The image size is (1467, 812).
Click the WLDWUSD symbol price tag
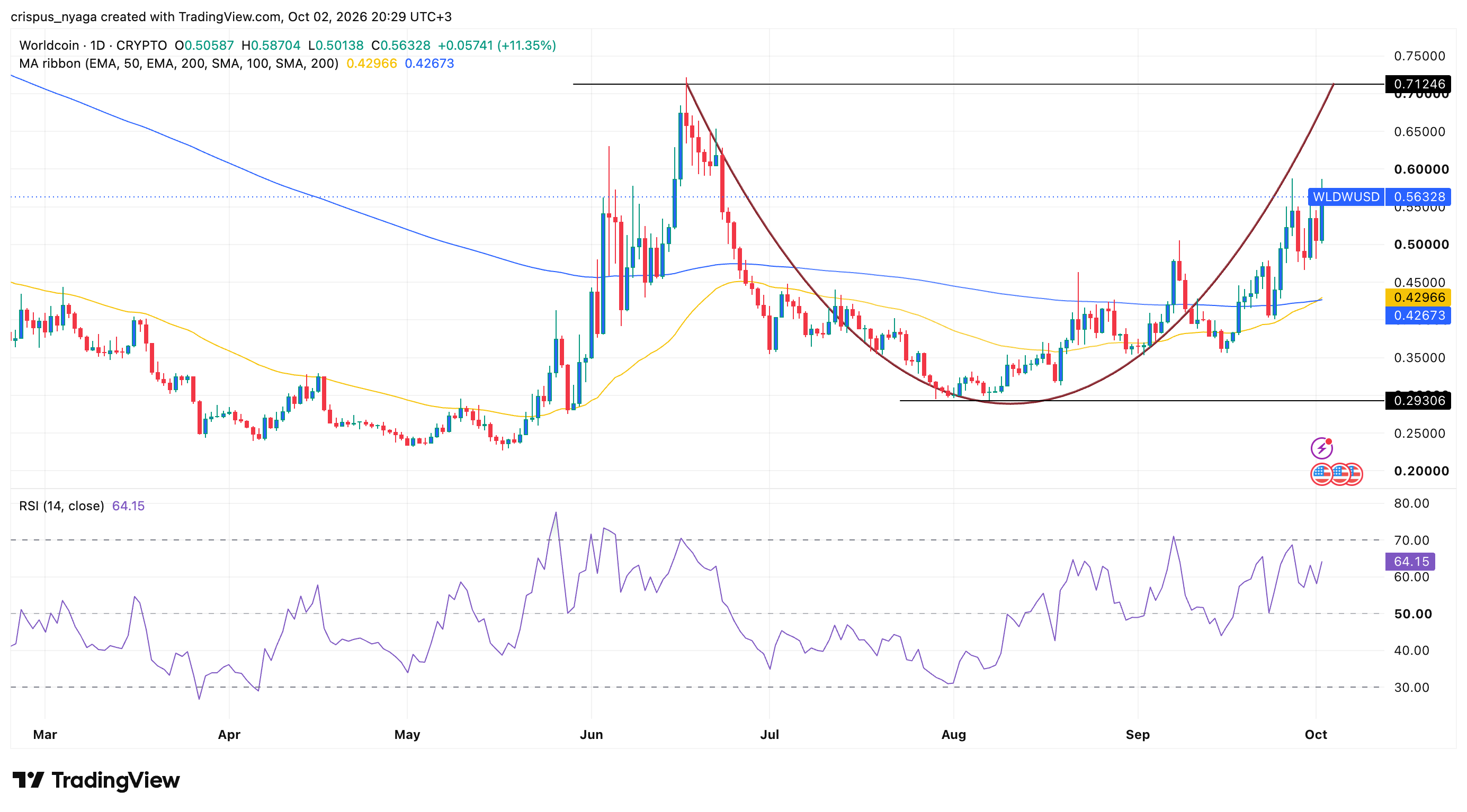1346,197
